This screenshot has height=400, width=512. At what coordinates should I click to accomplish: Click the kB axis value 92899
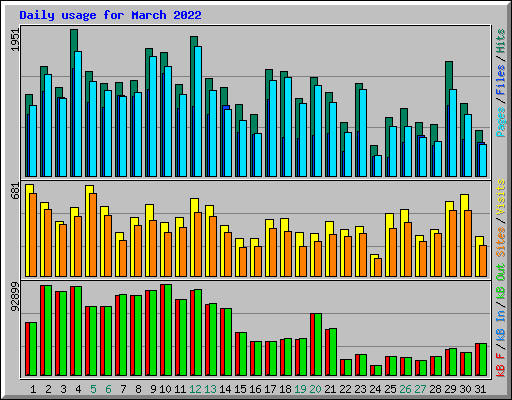(15, 297)
